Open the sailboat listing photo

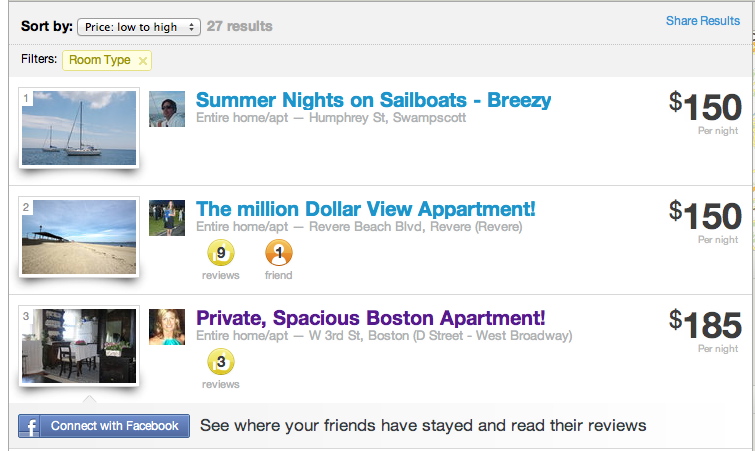pyautogui.click(x=79, y=128)
